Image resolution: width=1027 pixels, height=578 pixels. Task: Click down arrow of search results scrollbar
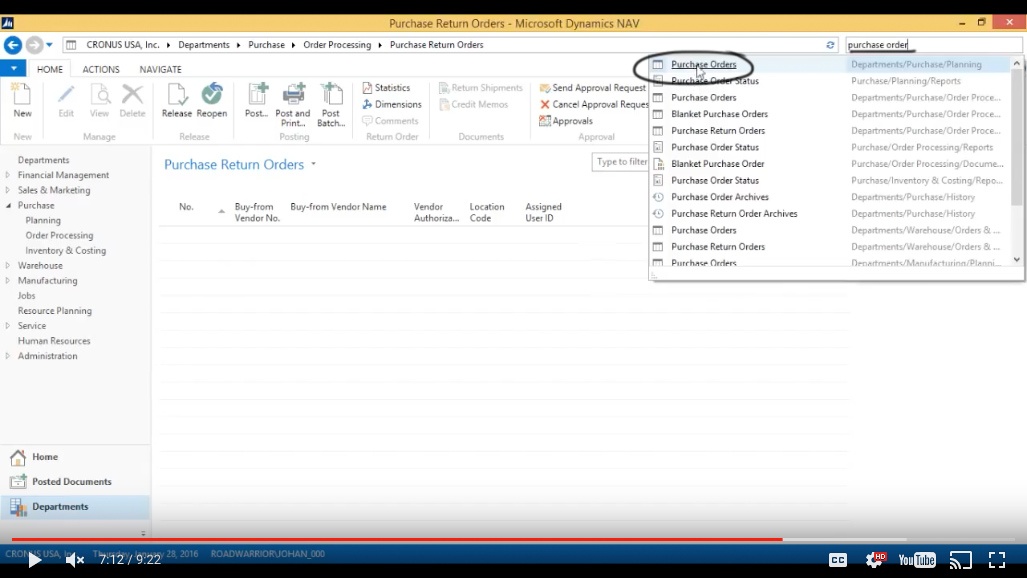click(1017, 260)
